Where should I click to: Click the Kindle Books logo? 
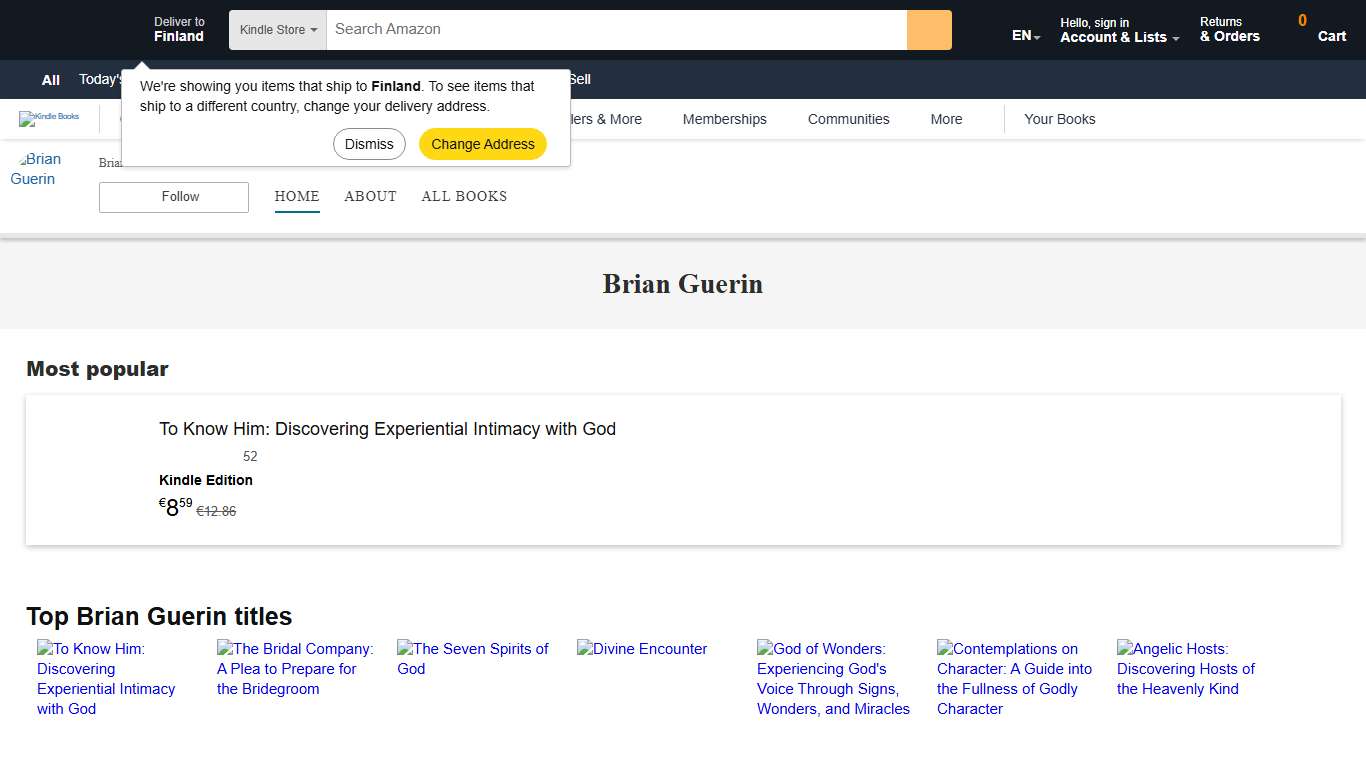pyautogui.click(x=50, y=118)
